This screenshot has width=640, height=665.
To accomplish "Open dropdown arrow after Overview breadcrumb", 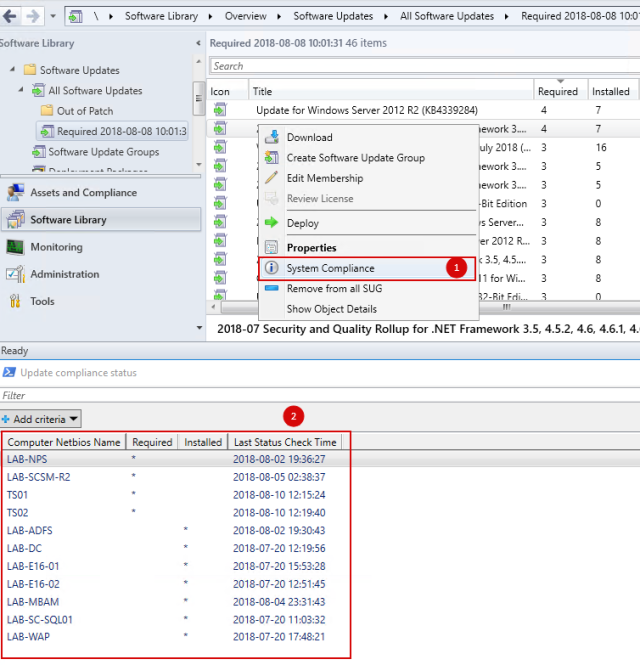I will [x=279, y=17].
